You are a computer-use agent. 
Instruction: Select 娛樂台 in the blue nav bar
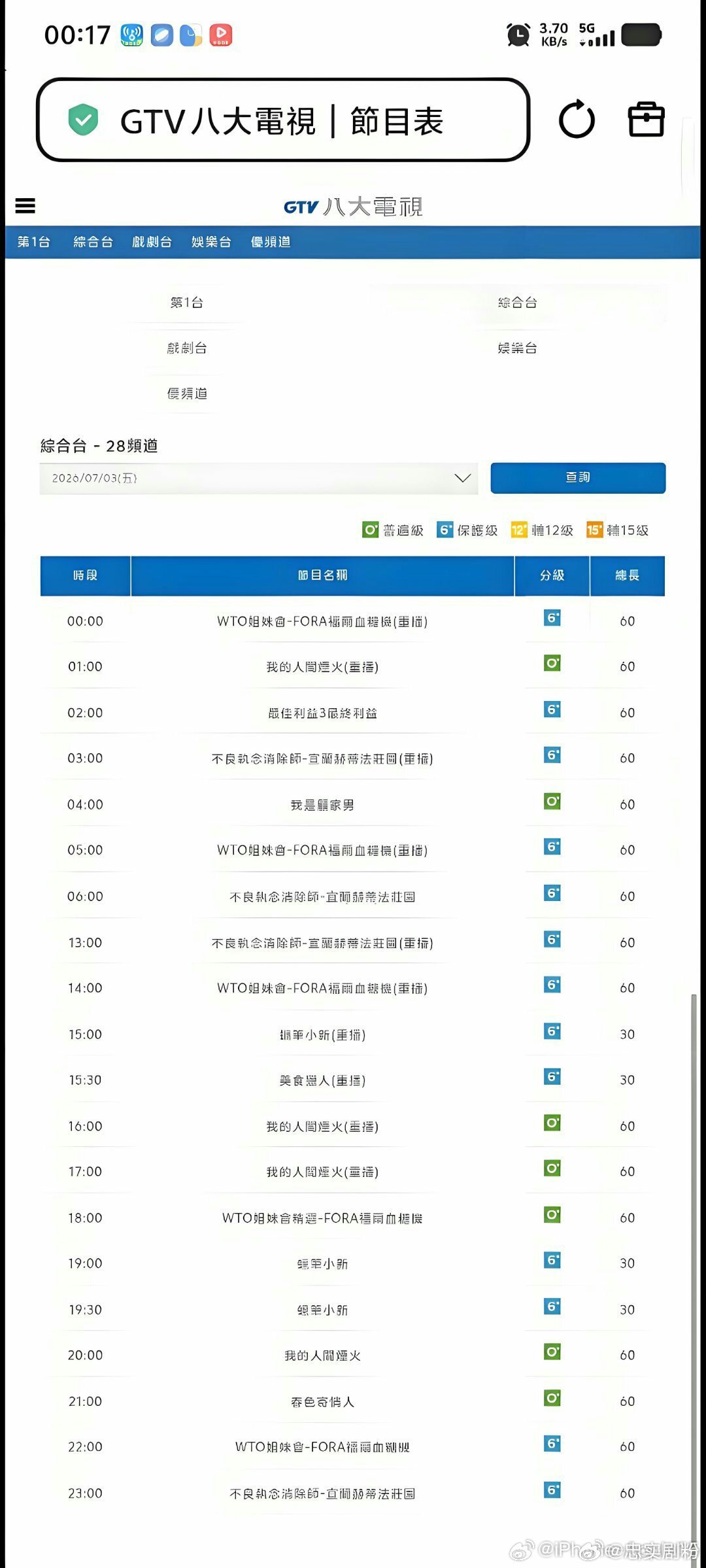211,242
